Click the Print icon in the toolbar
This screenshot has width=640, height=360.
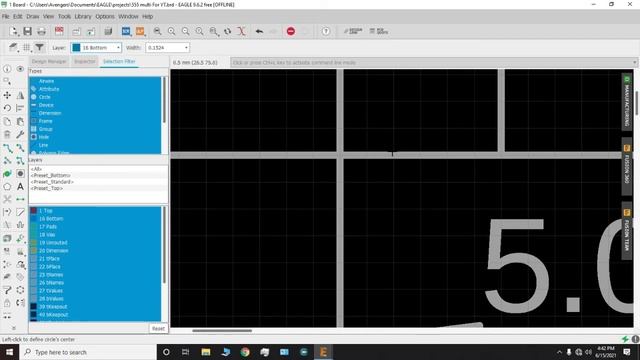(41, 31)
